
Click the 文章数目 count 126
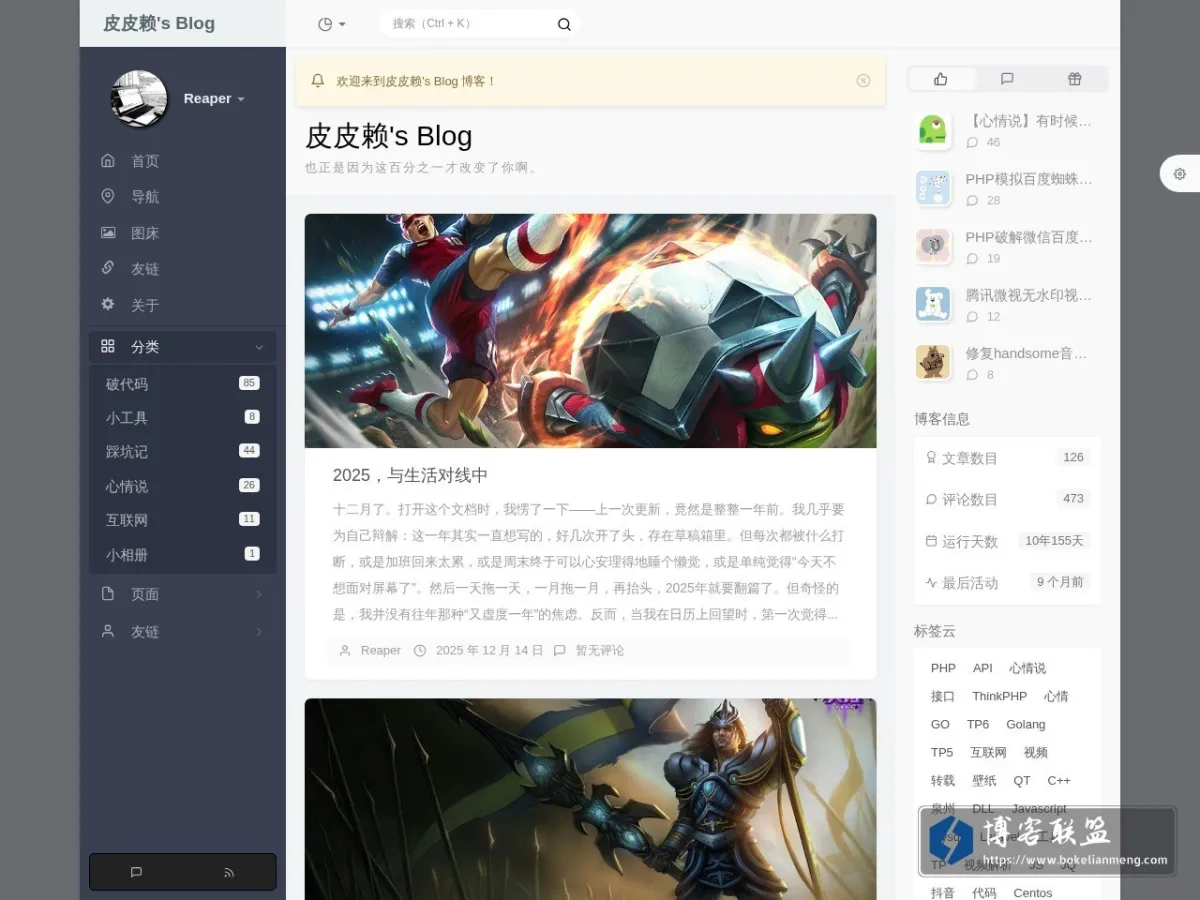(x=1073, y=457)
